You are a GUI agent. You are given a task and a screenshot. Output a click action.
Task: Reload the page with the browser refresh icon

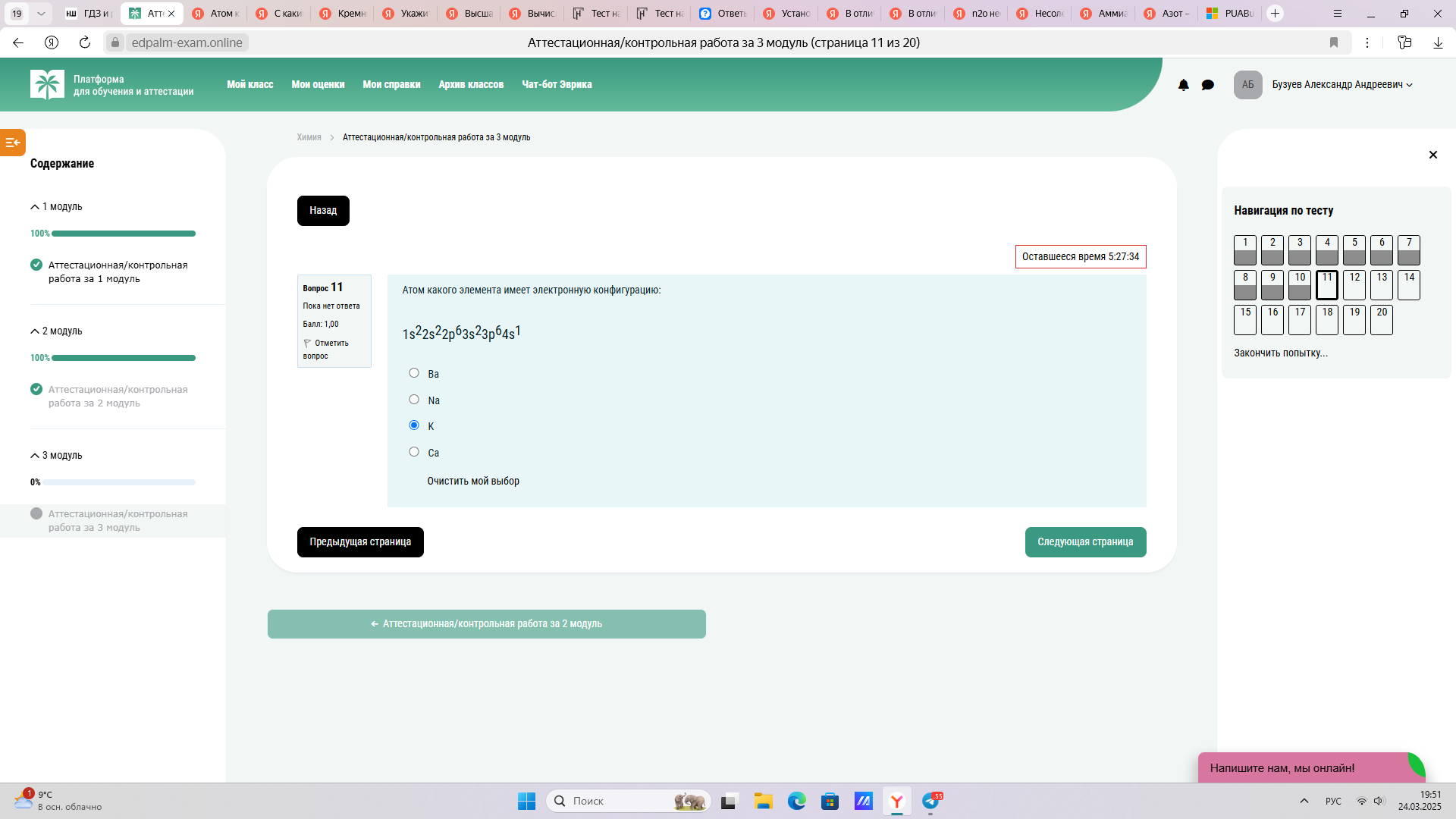coord(85,42)
